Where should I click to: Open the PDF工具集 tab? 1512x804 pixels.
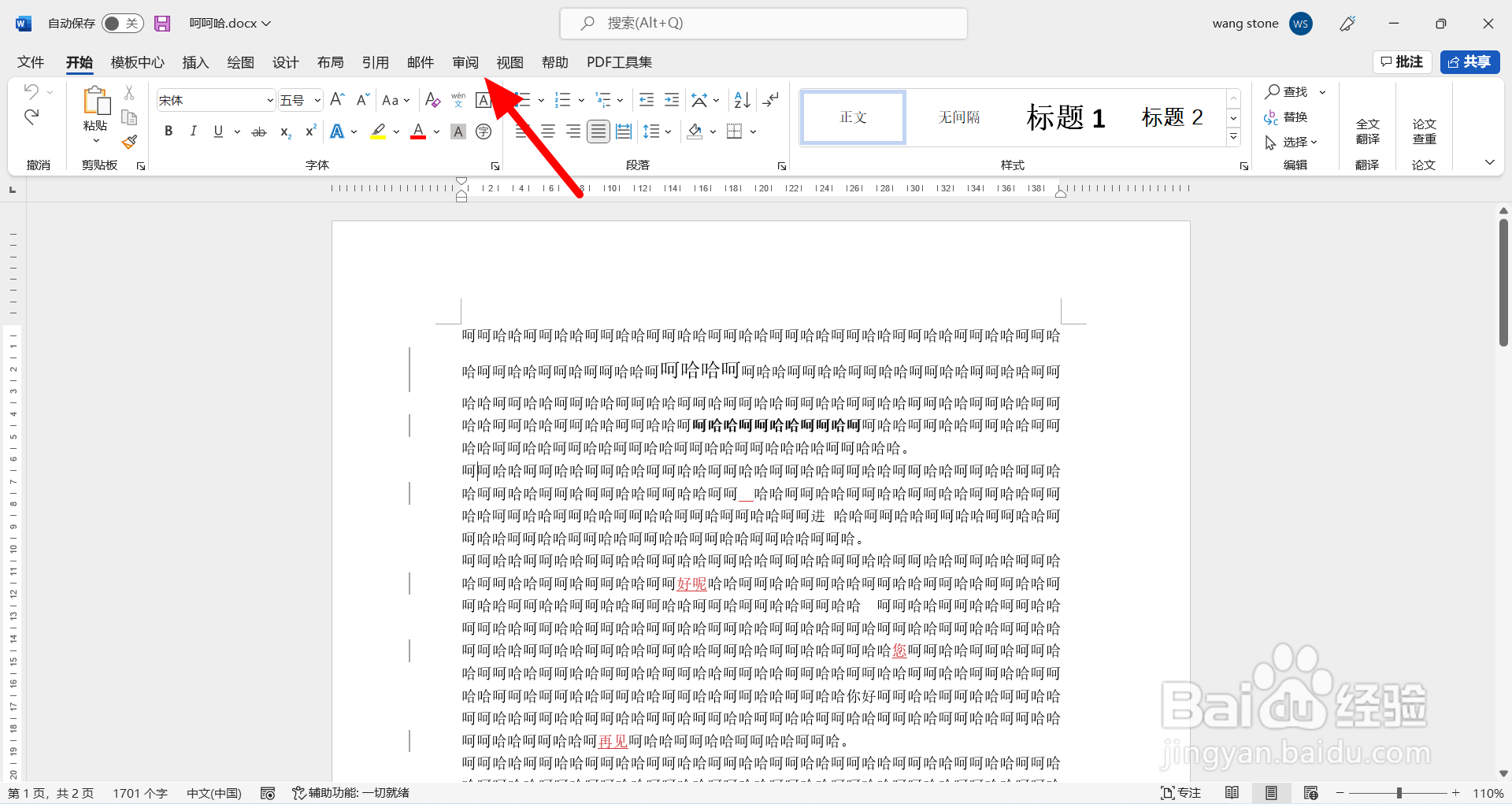point(619,62)
